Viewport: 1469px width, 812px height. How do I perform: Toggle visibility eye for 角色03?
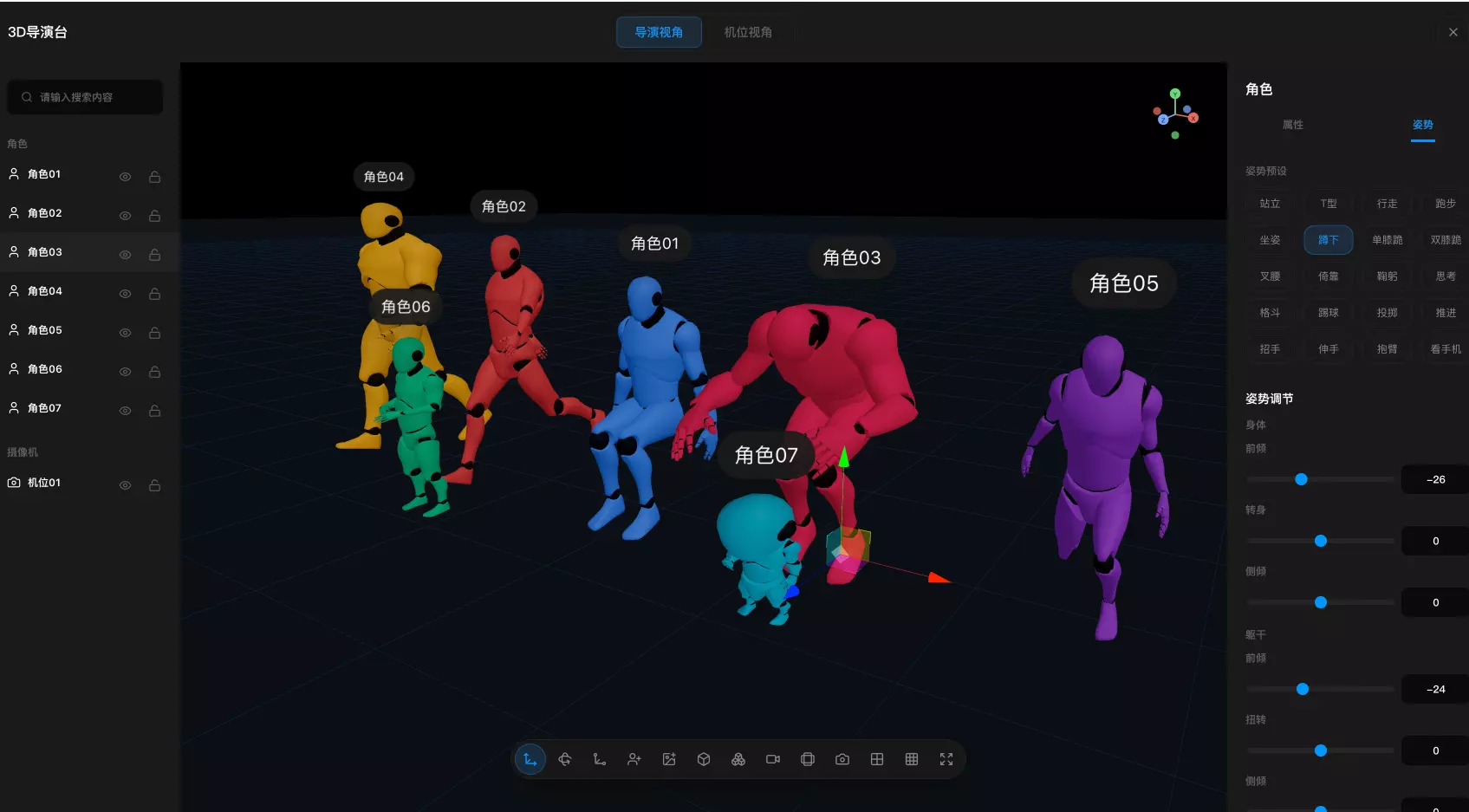pos(125,255)
